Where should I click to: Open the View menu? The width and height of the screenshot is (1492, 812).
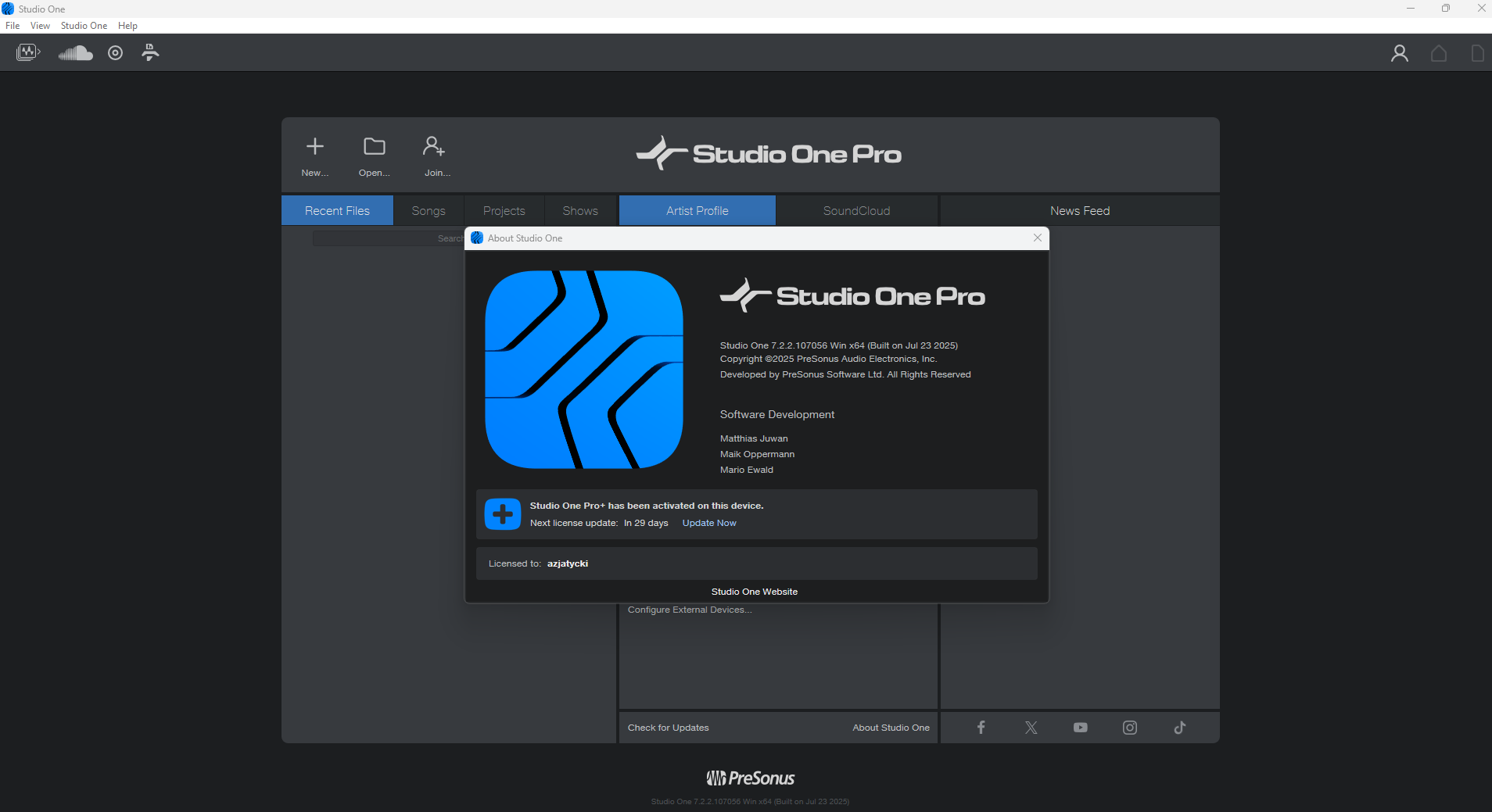(40, 26)
